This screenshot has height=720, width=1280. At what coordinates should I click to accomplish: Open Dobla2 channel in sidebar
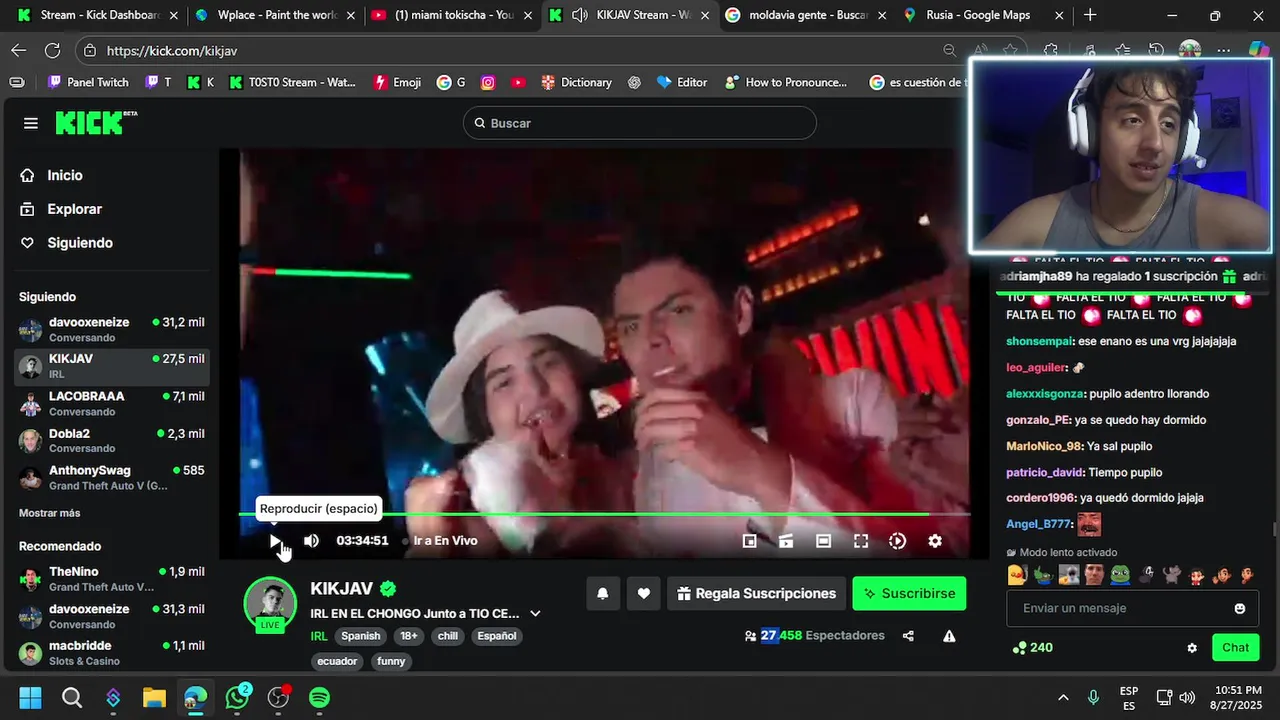click(112, 440)
